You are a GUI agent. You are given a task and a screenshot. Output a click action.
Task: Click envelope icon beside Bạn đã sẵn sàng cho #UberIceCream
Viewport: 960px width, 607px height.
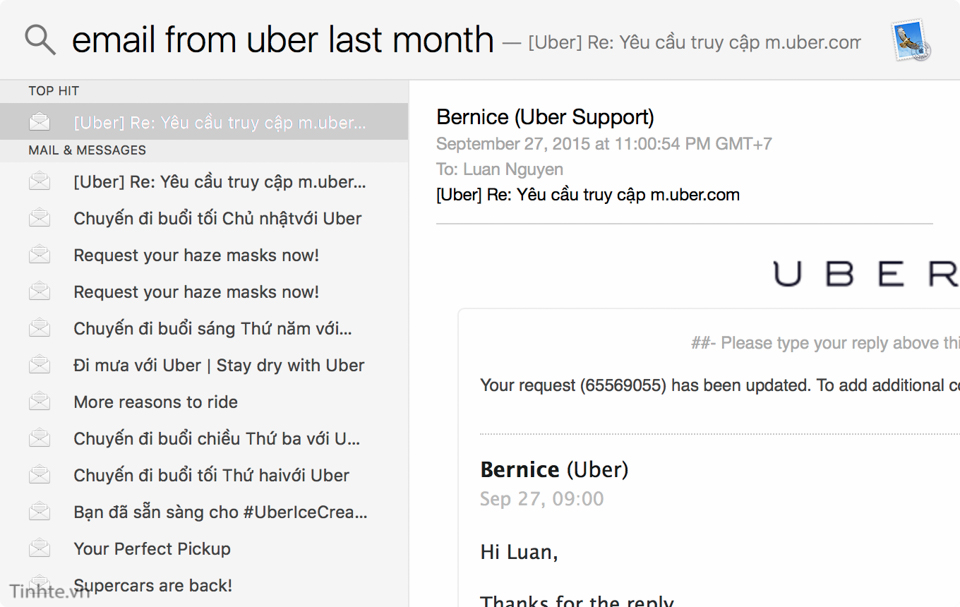[39, 511]
